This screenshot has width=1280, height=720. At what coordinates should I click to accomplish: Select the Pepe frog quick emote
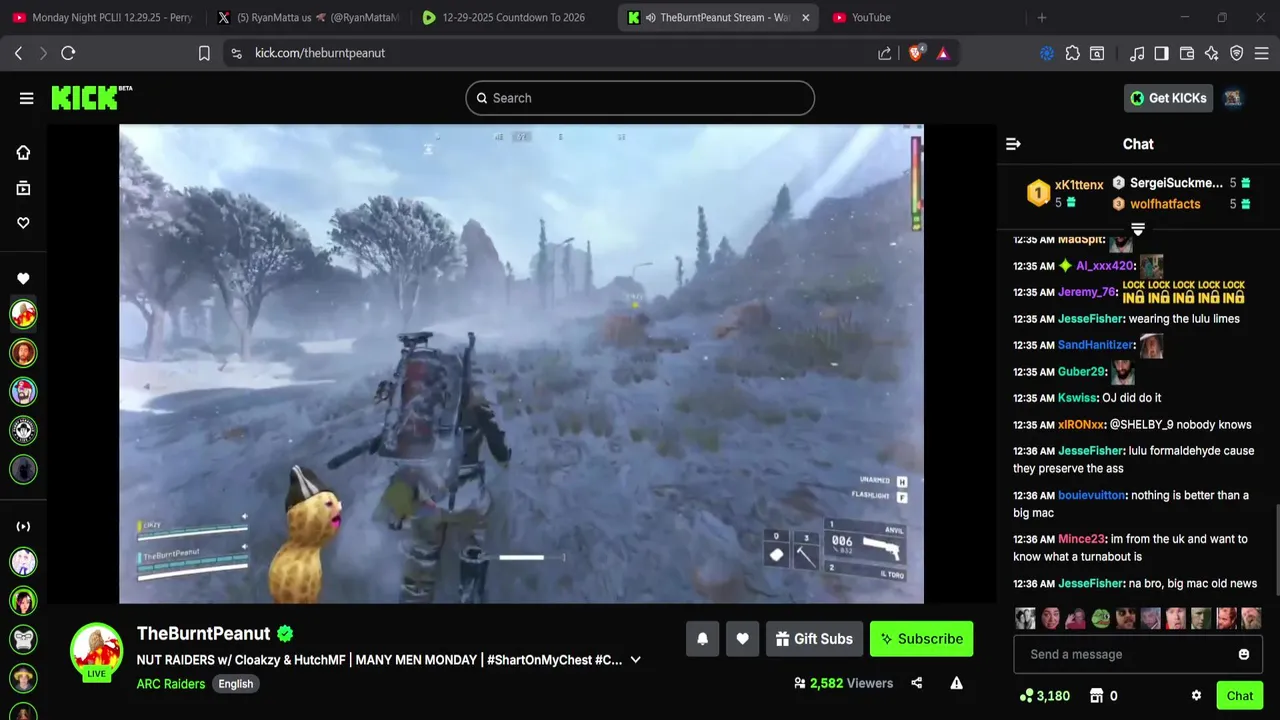pos(1101,619)
